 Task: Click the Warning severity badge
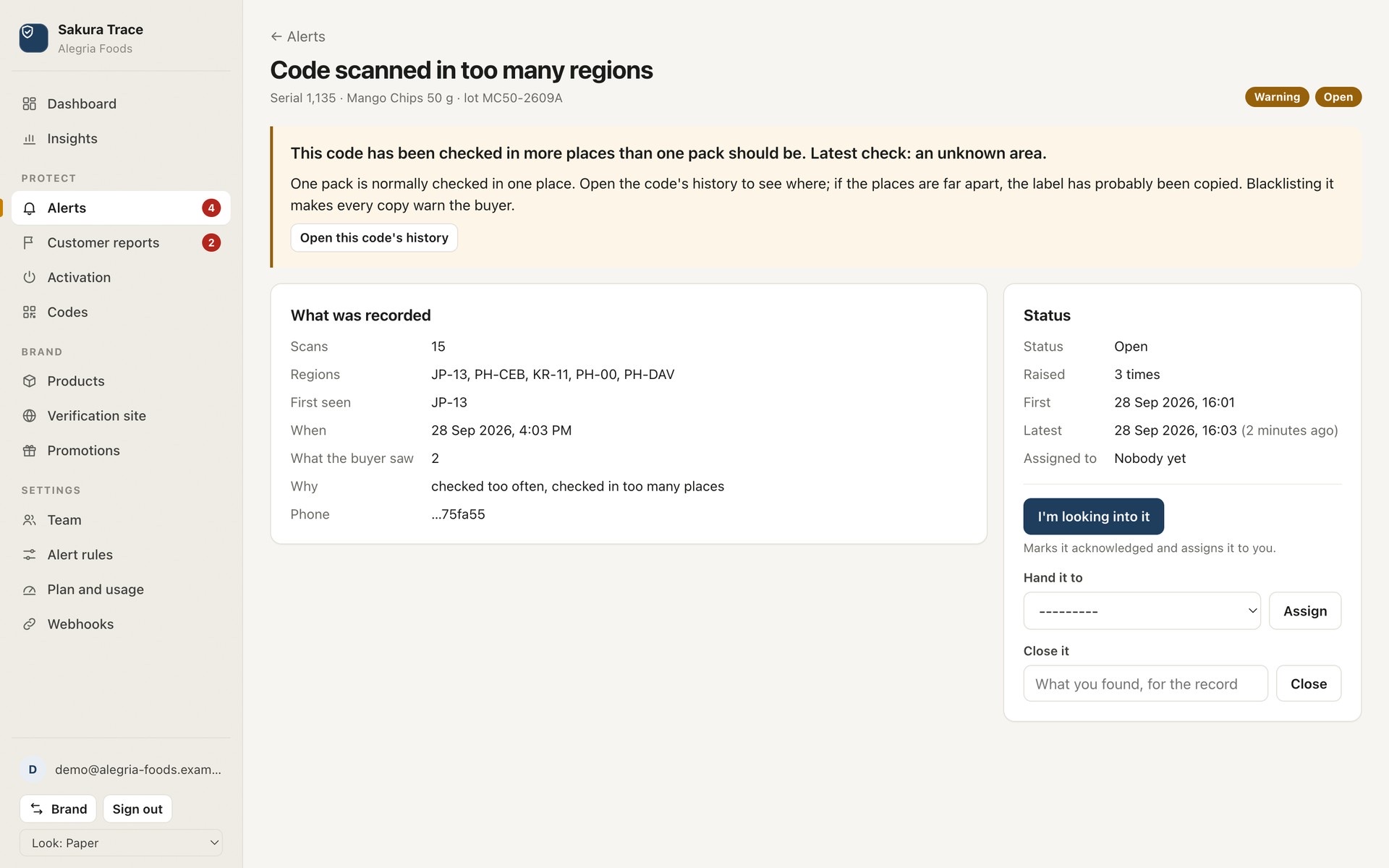tap(1277, 97)
